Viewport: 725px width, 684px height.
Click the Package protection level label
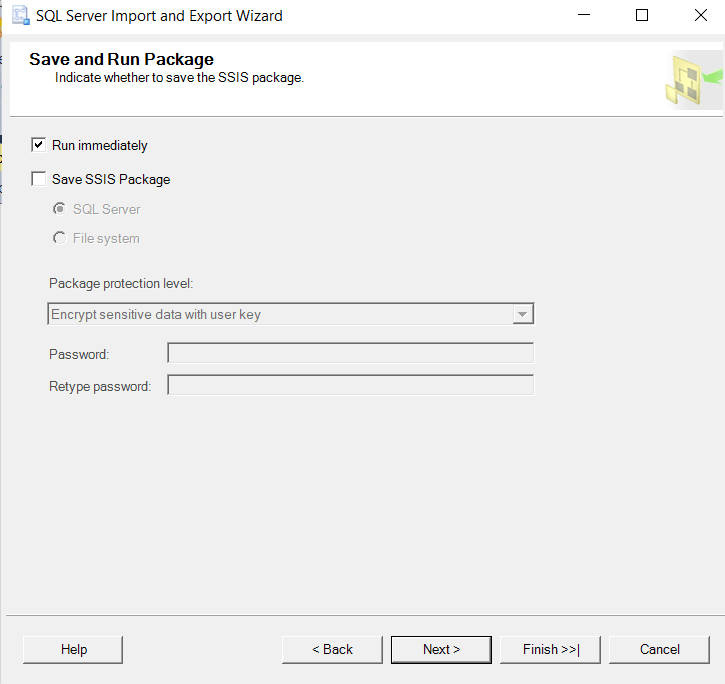[x=121, y=284]
